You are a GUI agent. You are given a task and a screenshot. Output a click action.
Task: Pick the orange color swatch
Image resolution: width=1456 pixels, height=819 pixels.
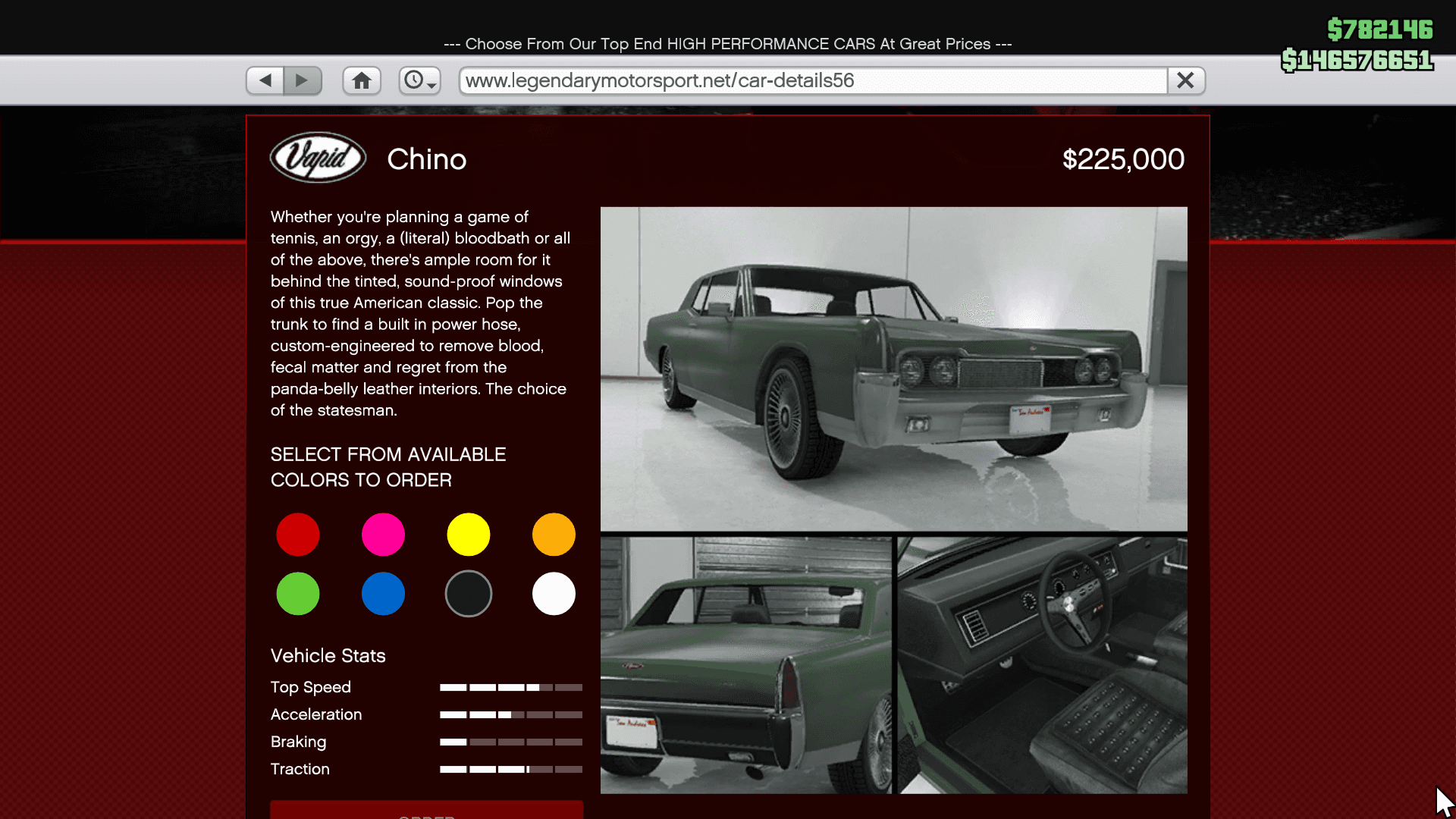554,535
